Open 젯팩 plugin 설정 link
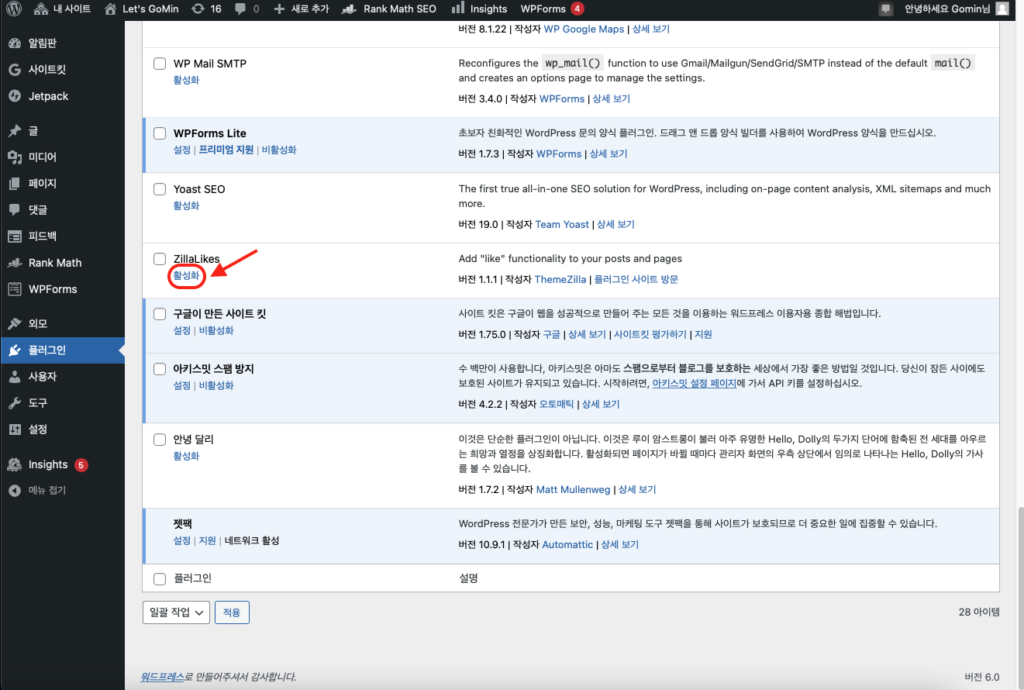1024x690 pixels. (x=182, y=541)
